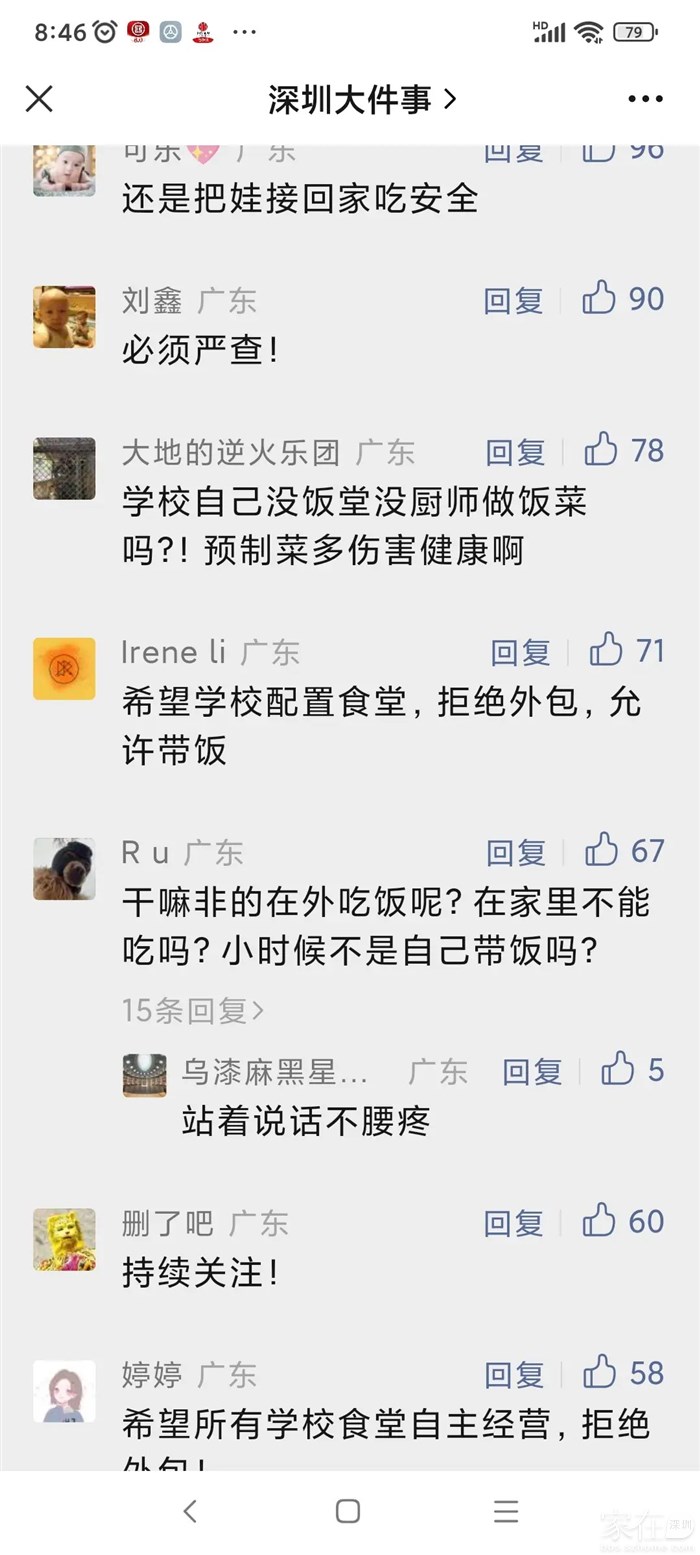Open the three-dot more options menu
Screen dimensions: 700x1555
pos(645,98)
